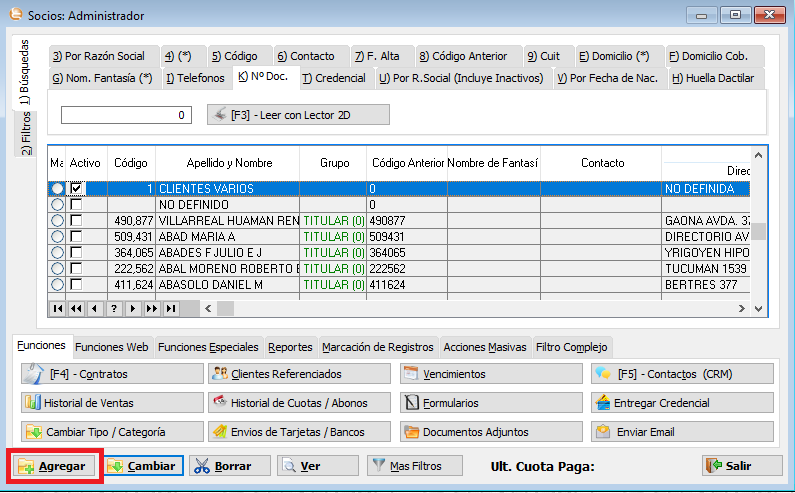Check Activo box for ABAD MARIA A

tap(76, 236)
